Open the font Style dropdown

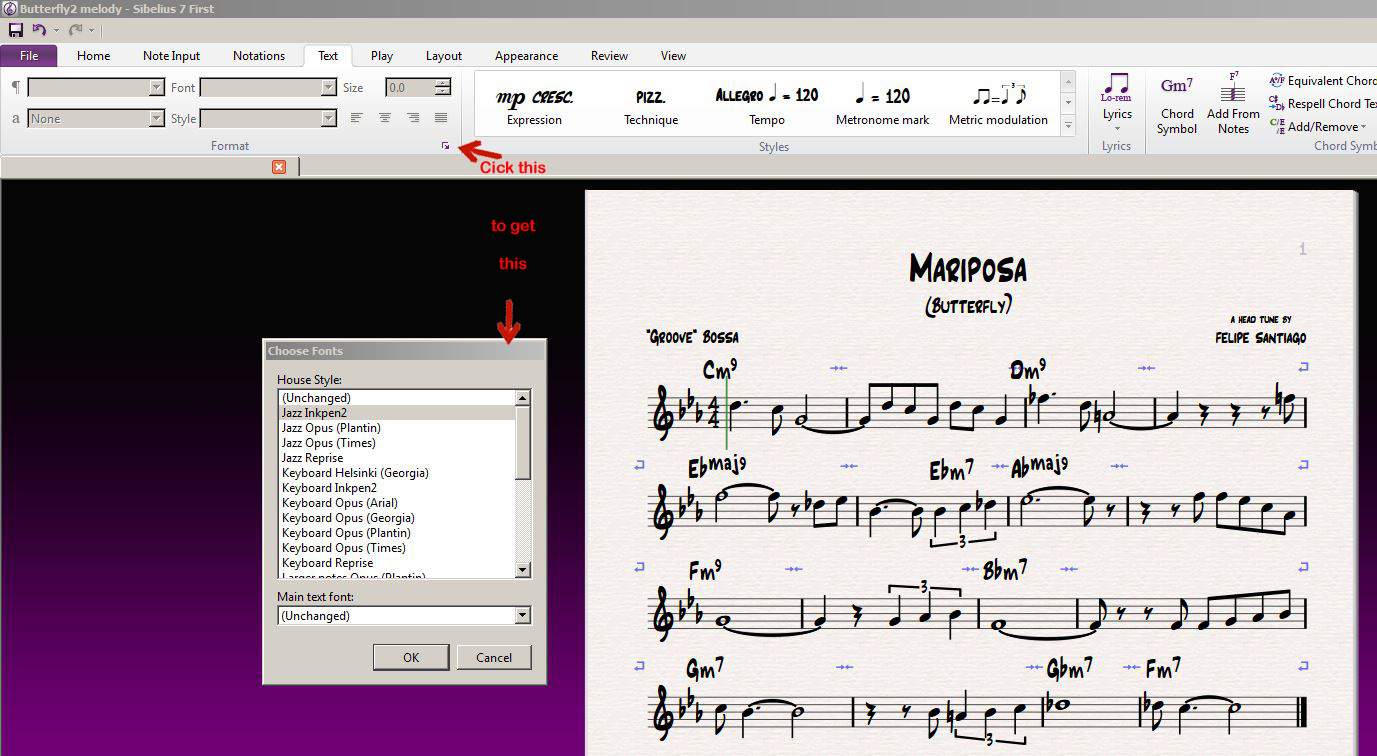point(328,119)
